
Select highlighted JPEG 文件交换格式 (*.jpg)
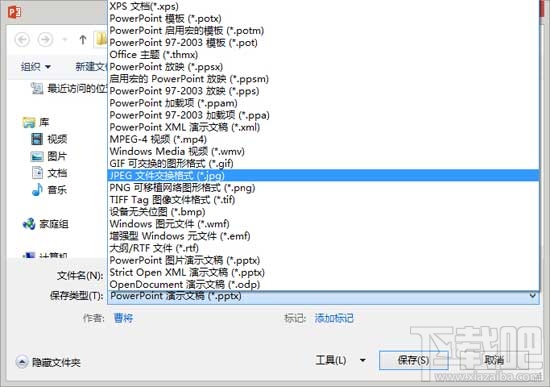click(x=323, y=175)
